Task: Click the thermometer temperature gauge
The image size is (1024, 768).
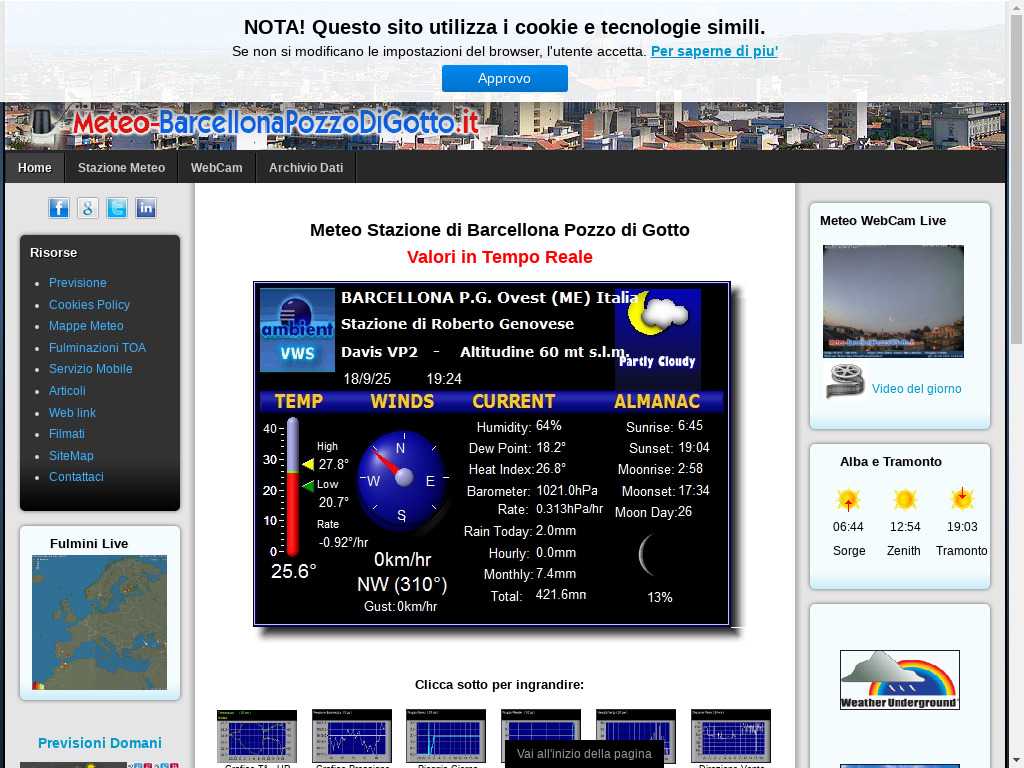Action: coord(293,487)
